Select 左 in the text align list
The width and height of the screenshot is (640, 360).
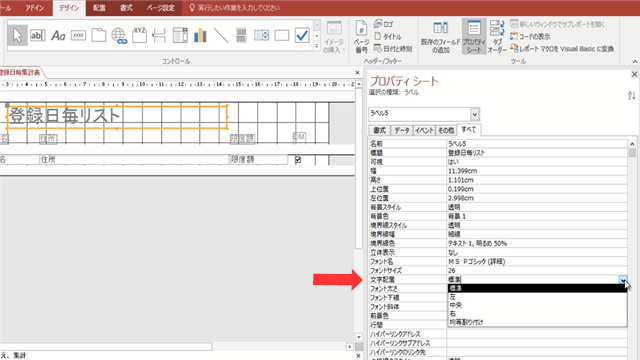click(x=537, y=297)
